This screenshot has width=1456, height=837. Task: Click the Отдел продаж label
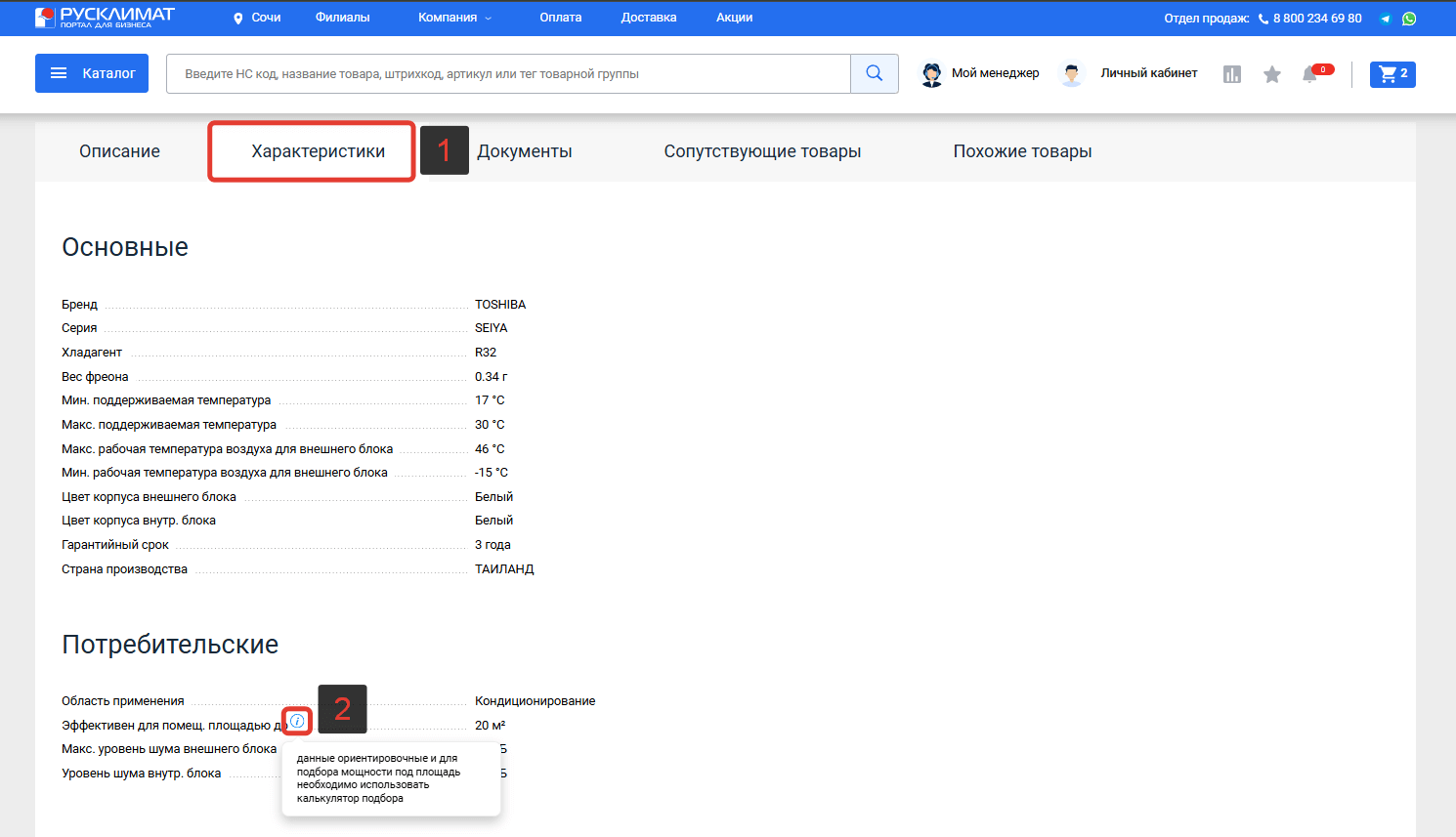point(1207,19)
